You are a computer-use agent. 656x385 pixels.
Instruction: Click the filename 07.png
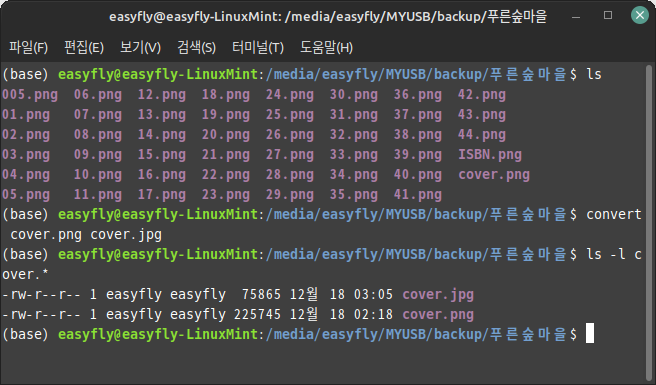(x=98, y=115)
